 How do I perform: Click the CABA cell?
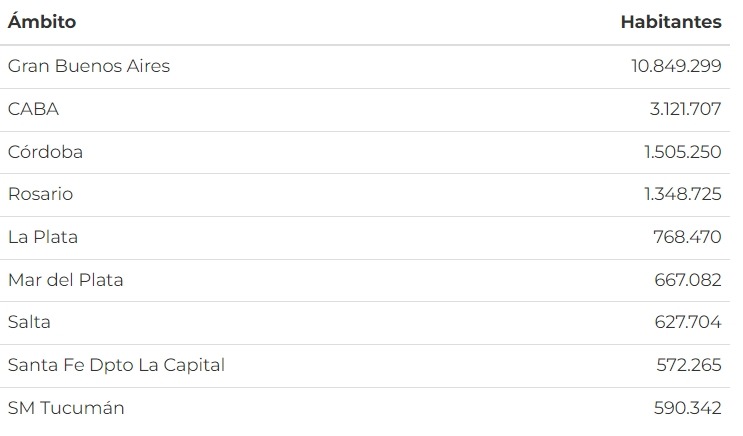pos(33,109)
